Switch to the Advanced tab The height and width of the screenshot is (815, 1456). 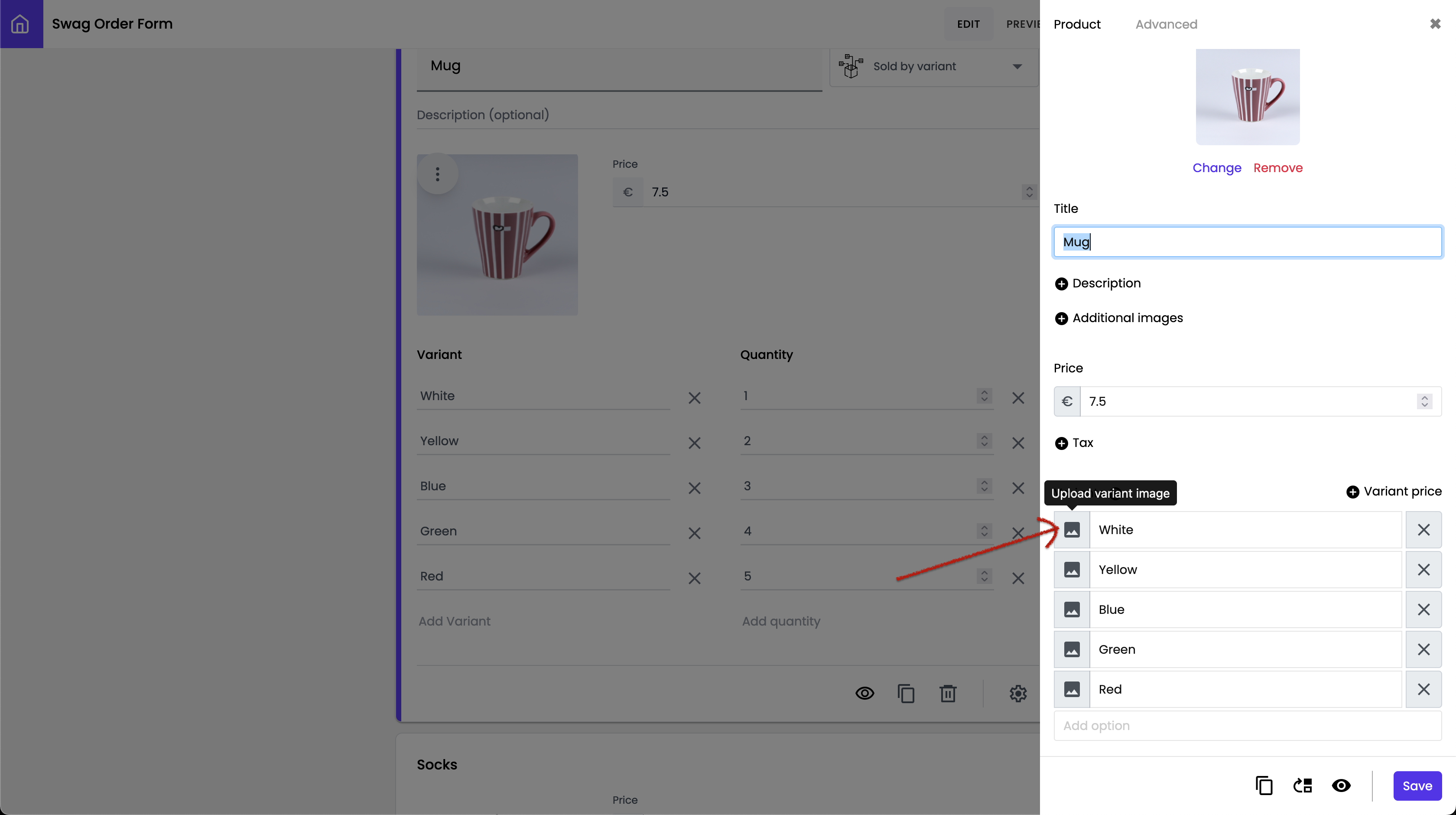click(x=1166, y=24)
